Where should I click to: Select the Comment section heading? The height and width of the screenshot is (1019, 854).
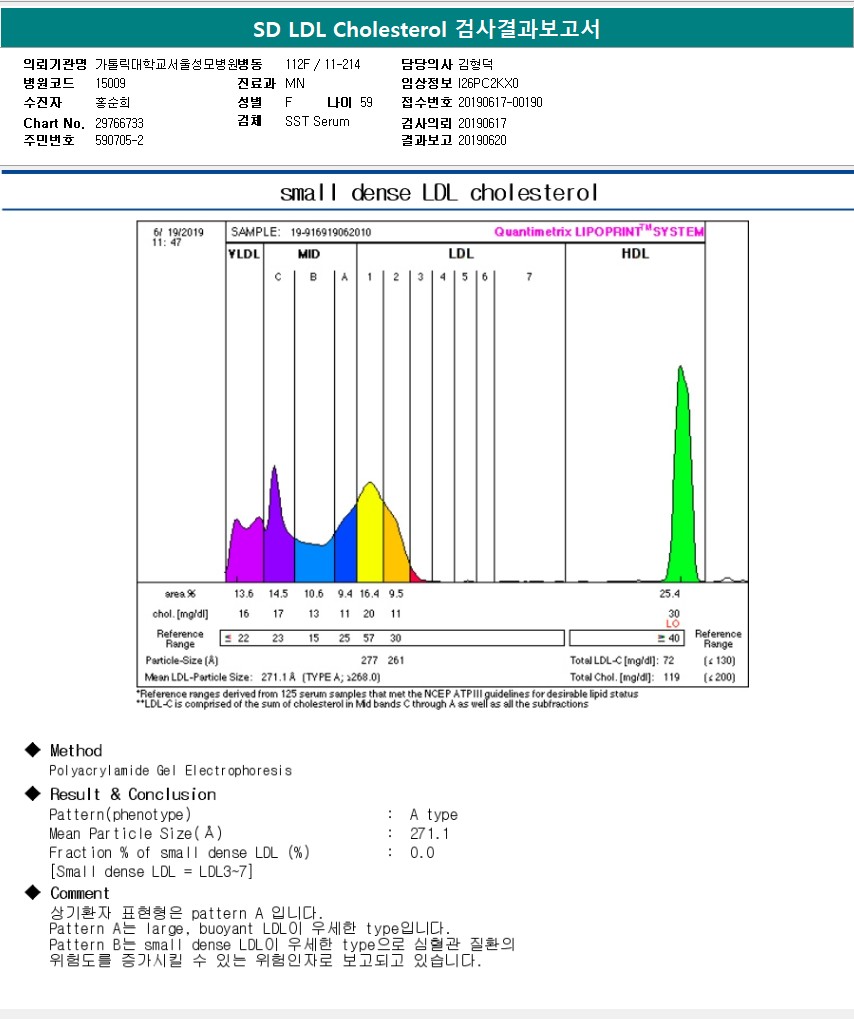pyautogui.click(x=79, y=893)
